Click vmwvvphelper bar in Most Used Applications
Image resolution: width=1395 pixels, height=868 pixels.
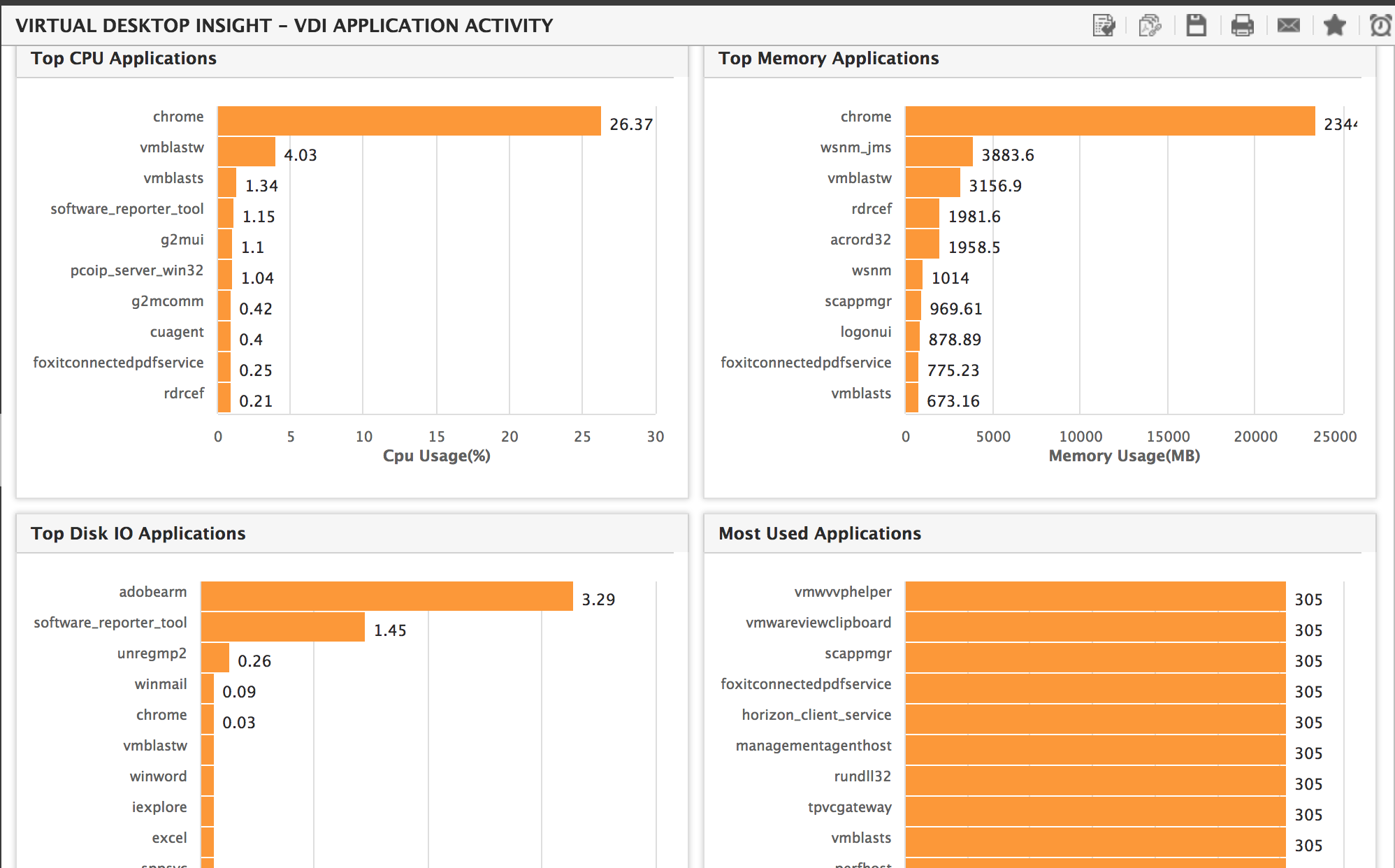[1095, 596]
